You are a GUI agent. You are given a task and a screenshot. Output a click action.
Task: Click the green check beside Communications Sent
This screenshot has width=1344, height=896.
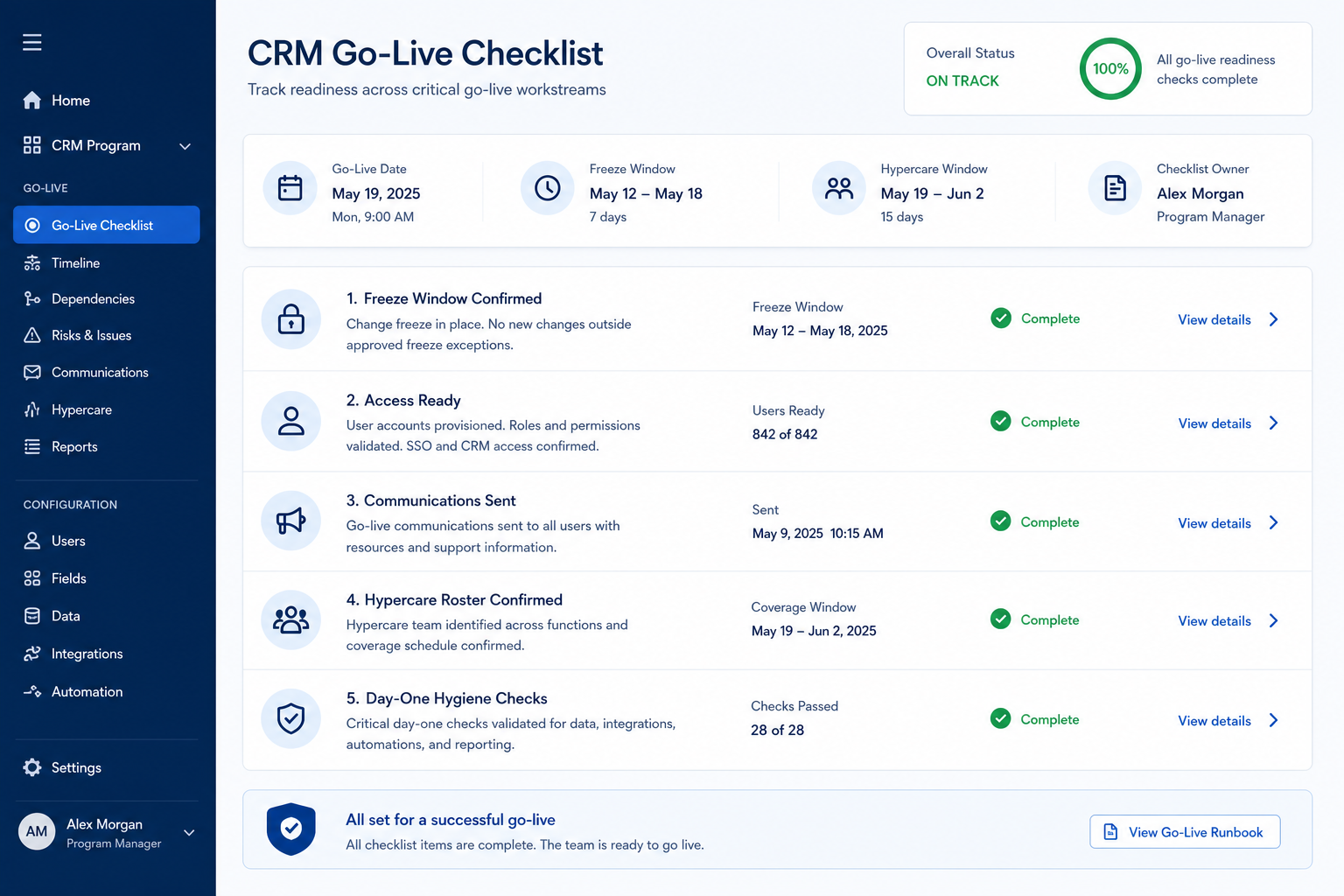(1001, 521)
